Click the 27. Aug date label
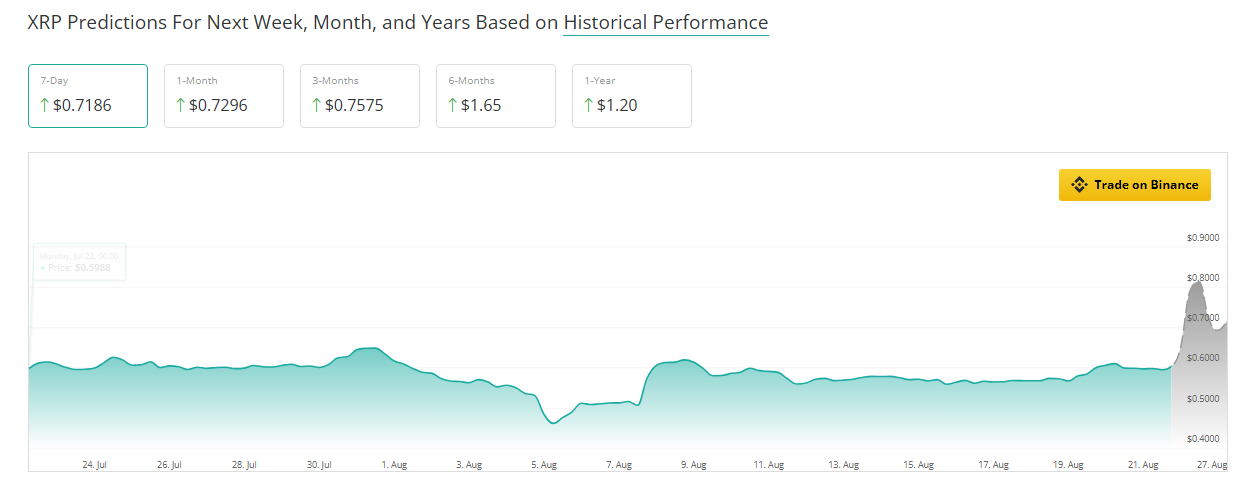The height and width of the screenshot is (485, 1251). (1210, 465)
